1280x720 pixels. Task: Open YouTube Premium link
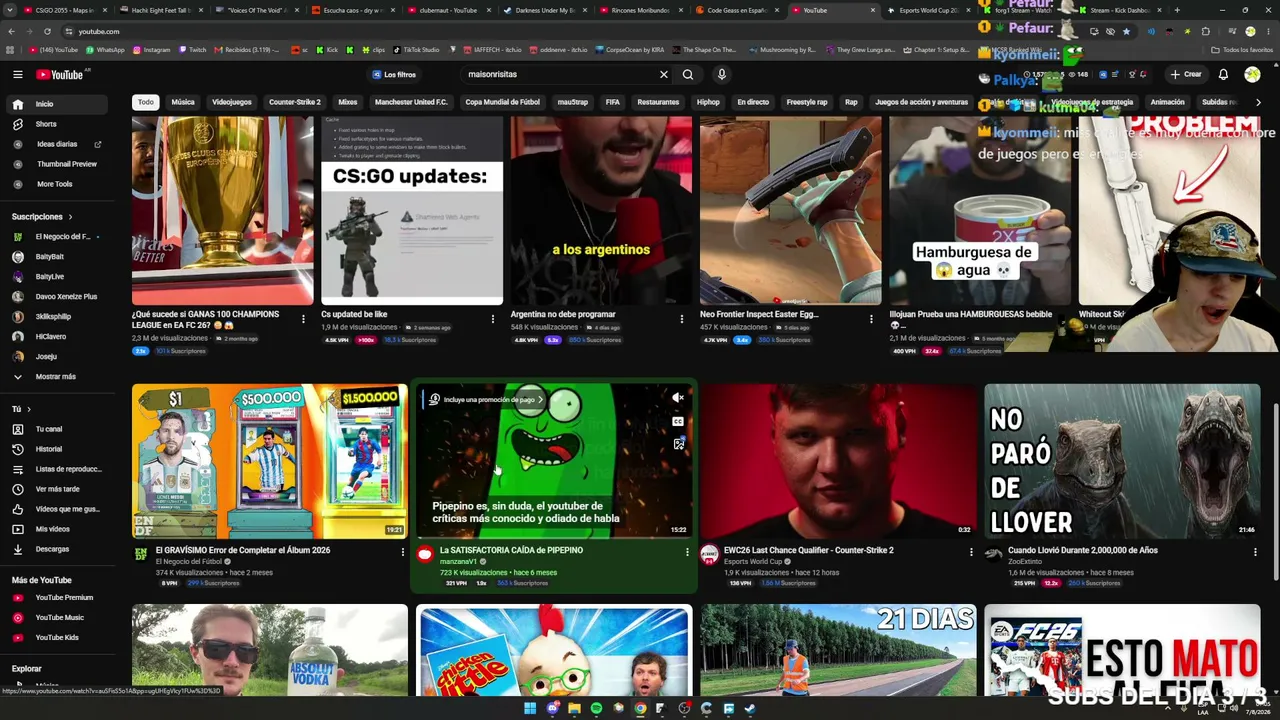click(58, 598)
